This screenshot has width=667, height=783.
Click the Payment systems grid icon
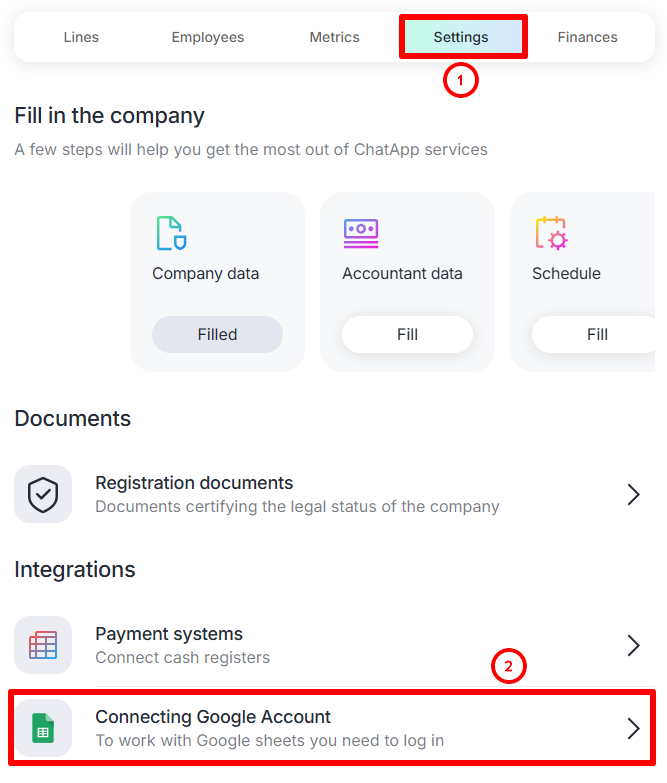(x=43, y=645)
